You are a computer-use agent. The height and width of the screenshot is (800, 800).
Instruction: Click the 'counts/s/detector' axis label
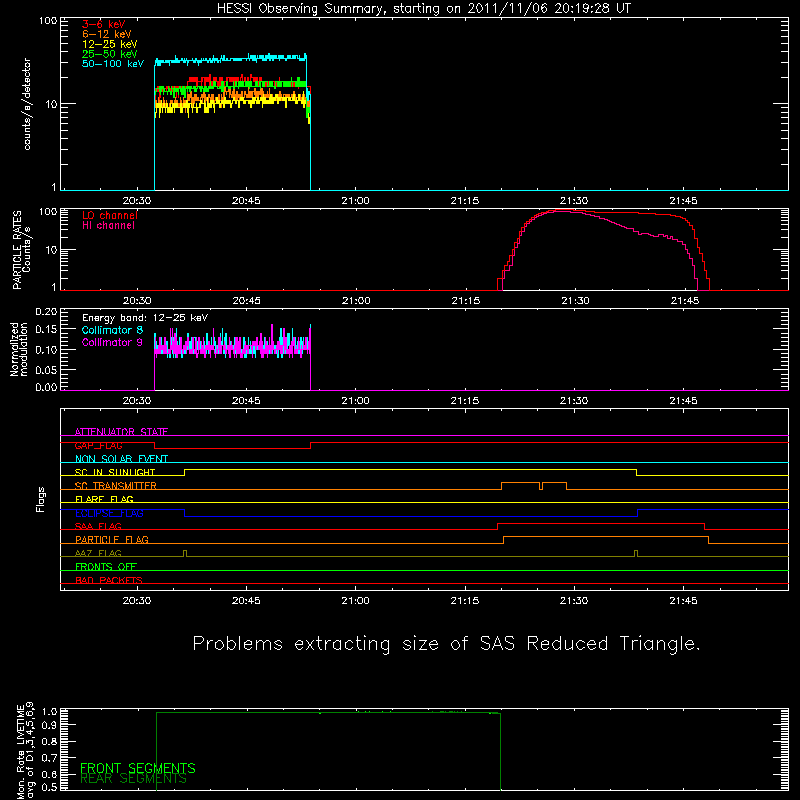[27, 104]
